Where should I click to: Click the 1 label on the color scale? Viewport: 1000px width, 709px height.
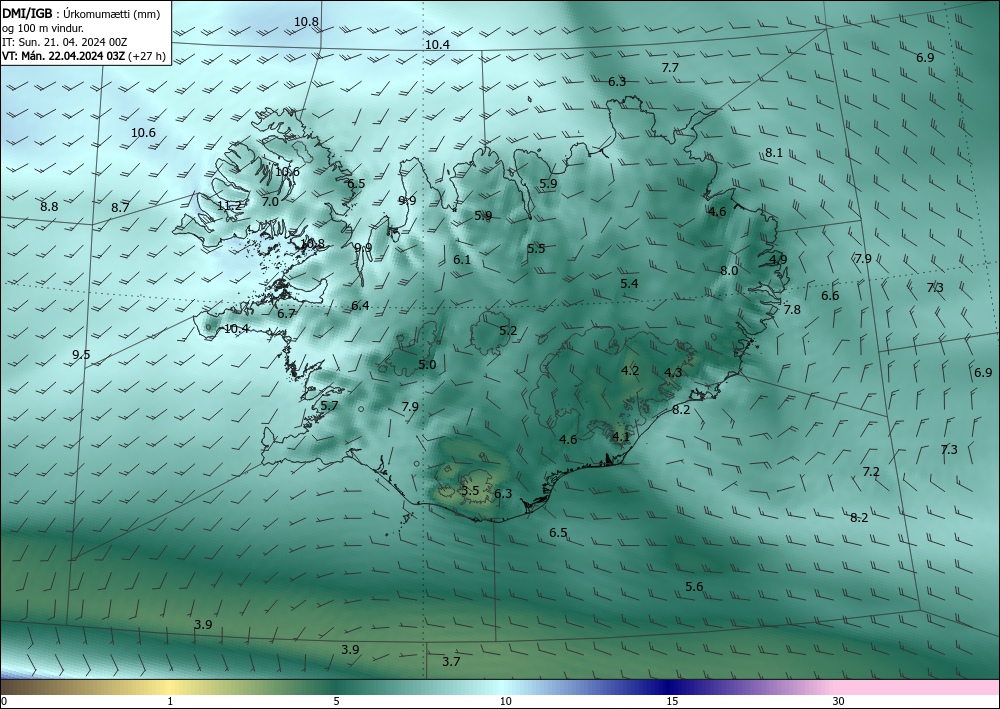tap(170, 701)
